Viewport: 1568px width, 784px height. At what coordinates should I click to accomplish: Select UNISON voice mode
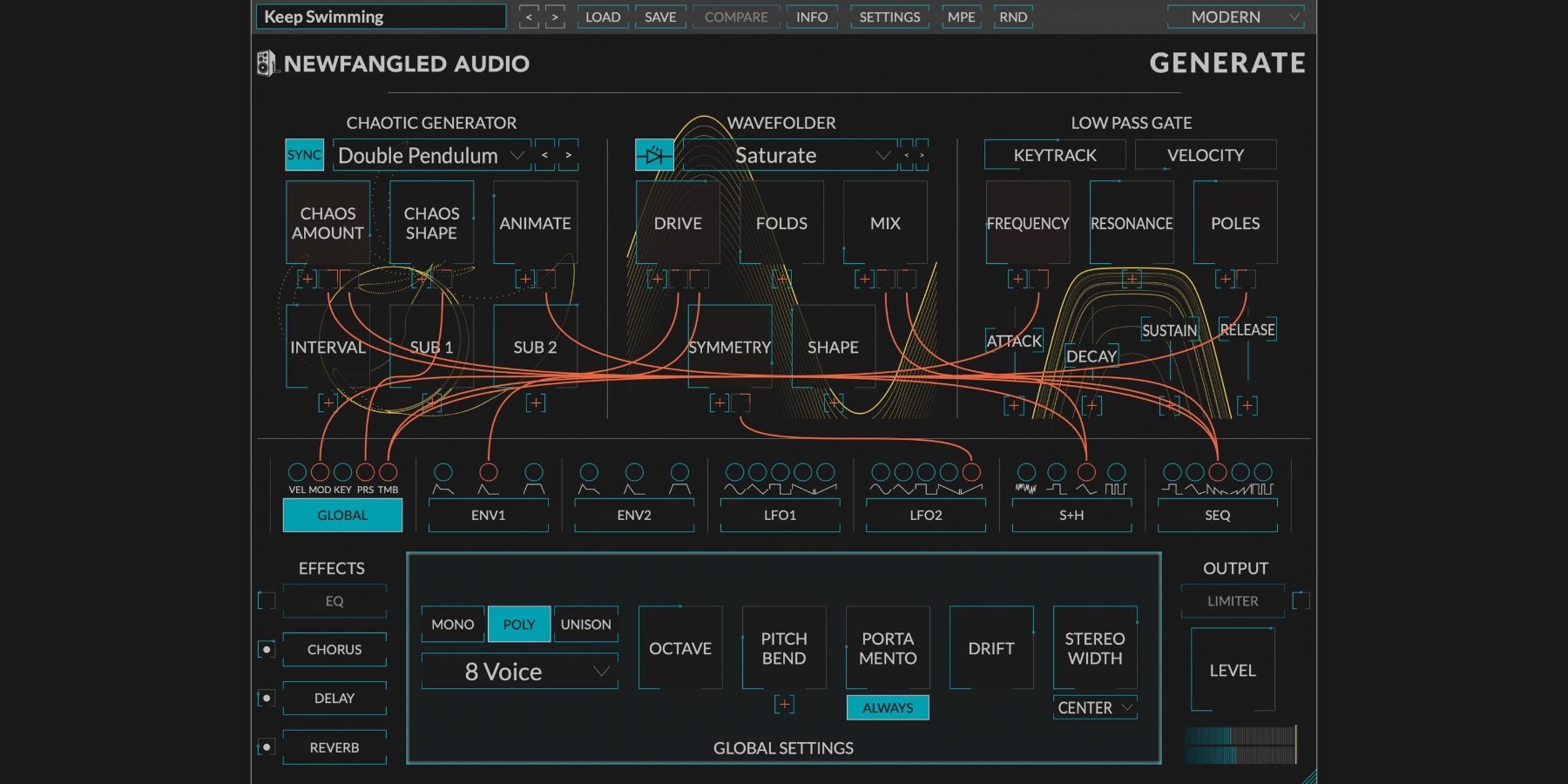(x=586, y=625)
